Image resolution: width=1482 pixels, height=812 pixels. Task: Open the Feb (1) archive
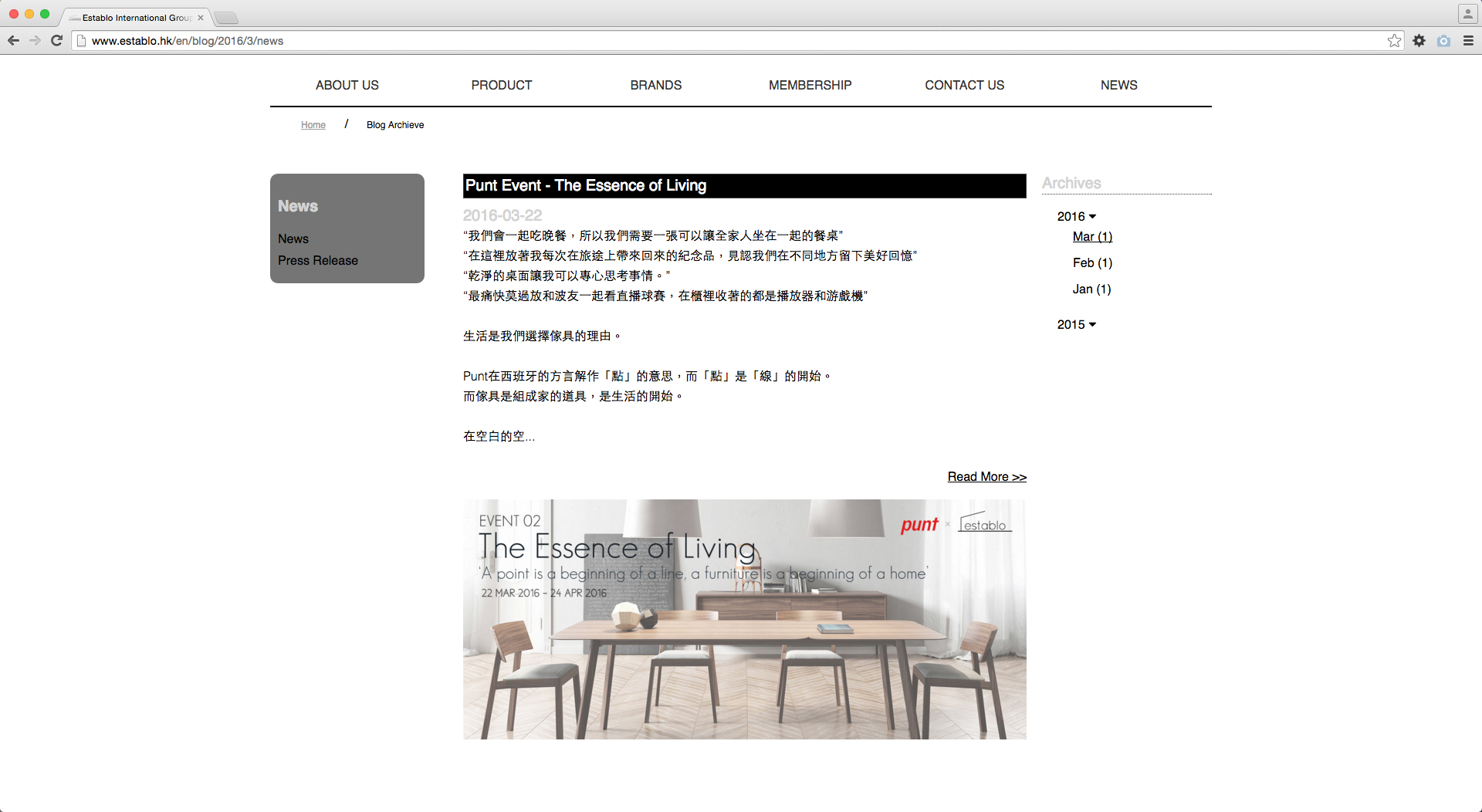1091,263
